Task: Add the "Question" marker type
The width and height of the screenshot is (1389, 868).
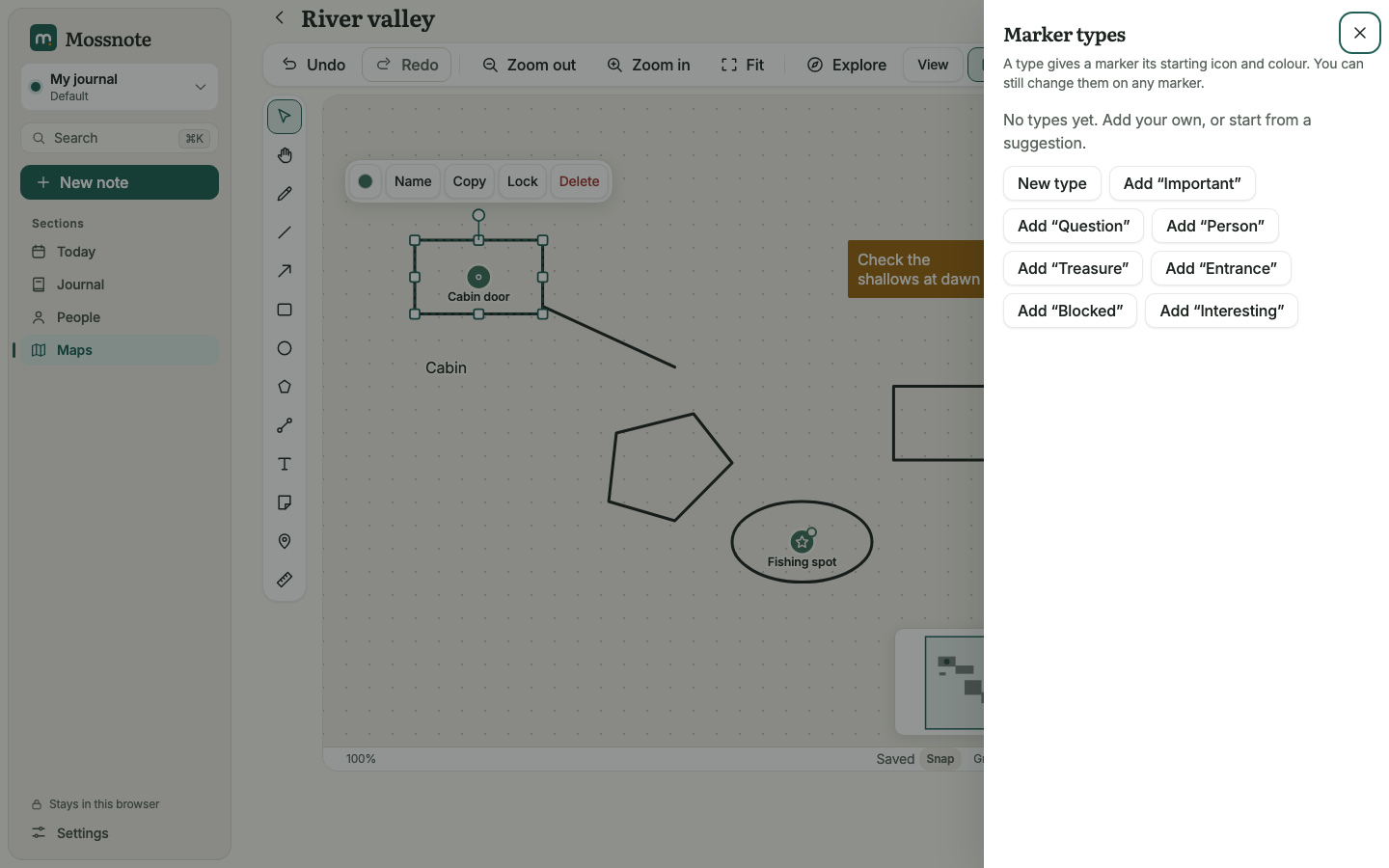Action: tap(1074, 226)
